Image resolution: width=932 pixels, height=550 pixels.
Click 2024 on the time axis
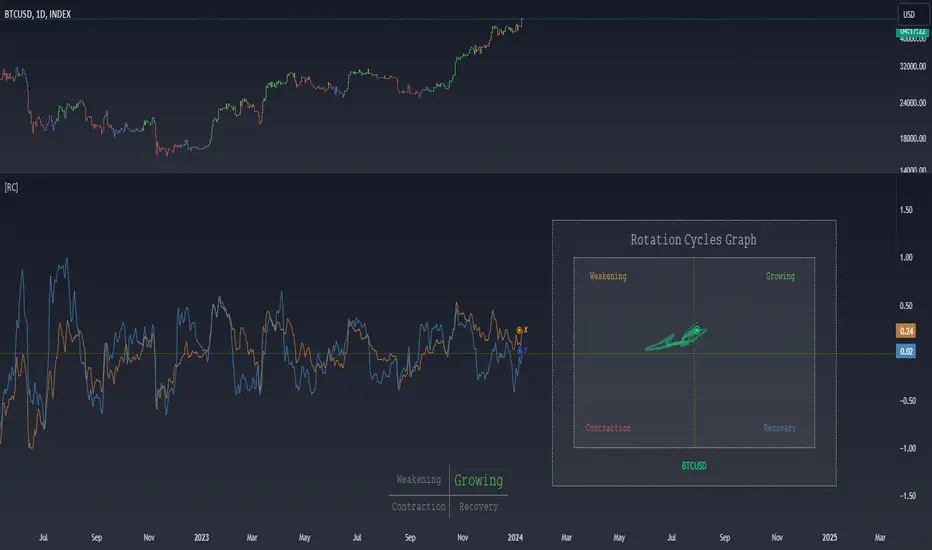pyautogui.click(x=516, y=537)
